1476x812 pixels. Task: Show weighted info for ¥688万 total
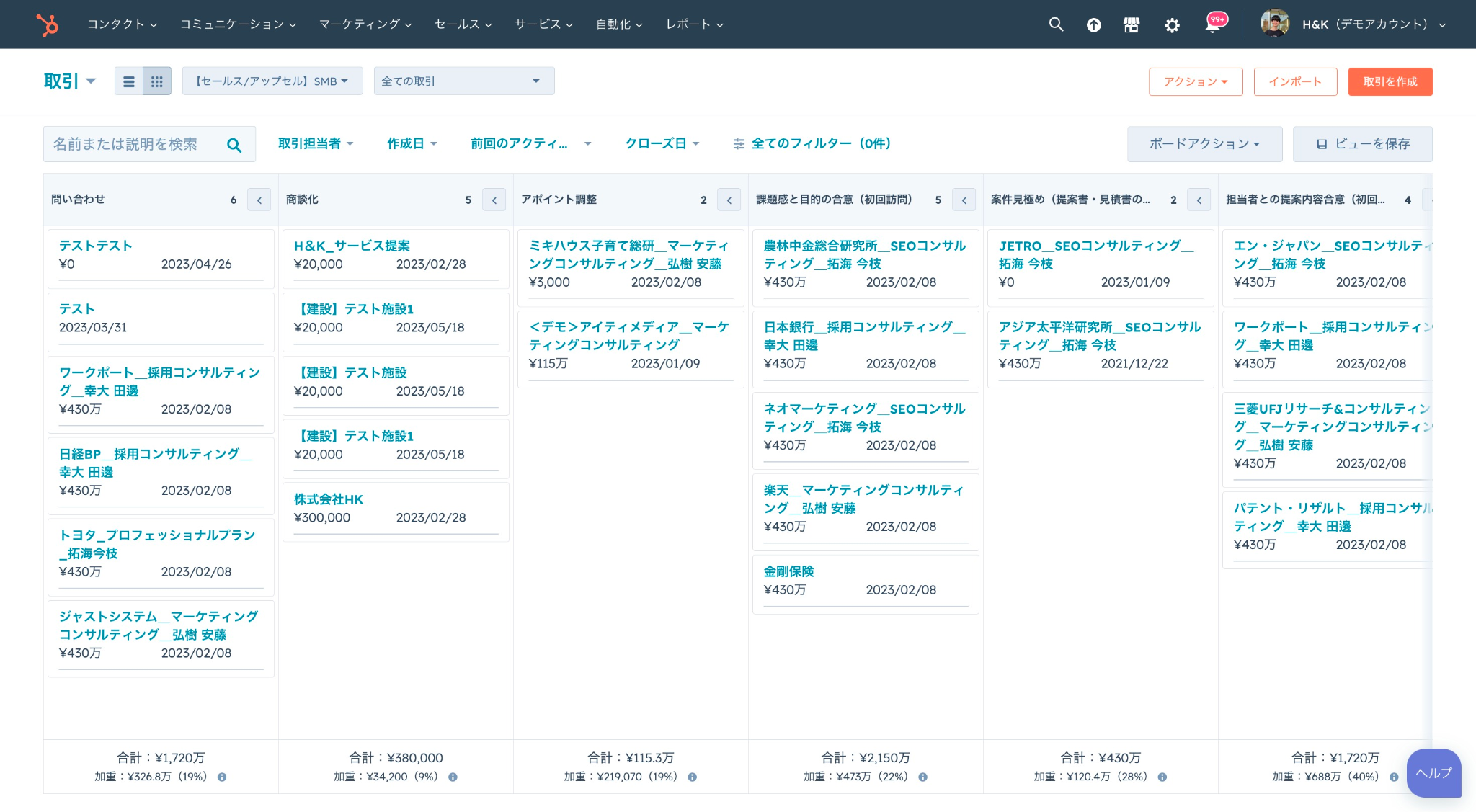pyautogui.click(x=1394, y=777)
